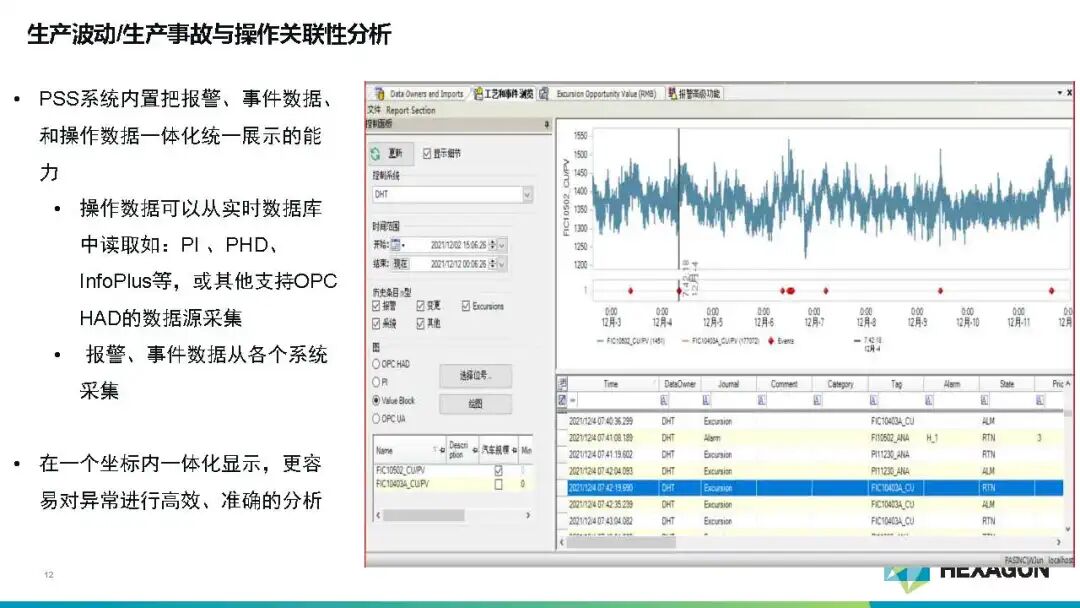Select the active second tab in the strip
The width and height of the screenshot is (1080, 608).
click(503, 94)
